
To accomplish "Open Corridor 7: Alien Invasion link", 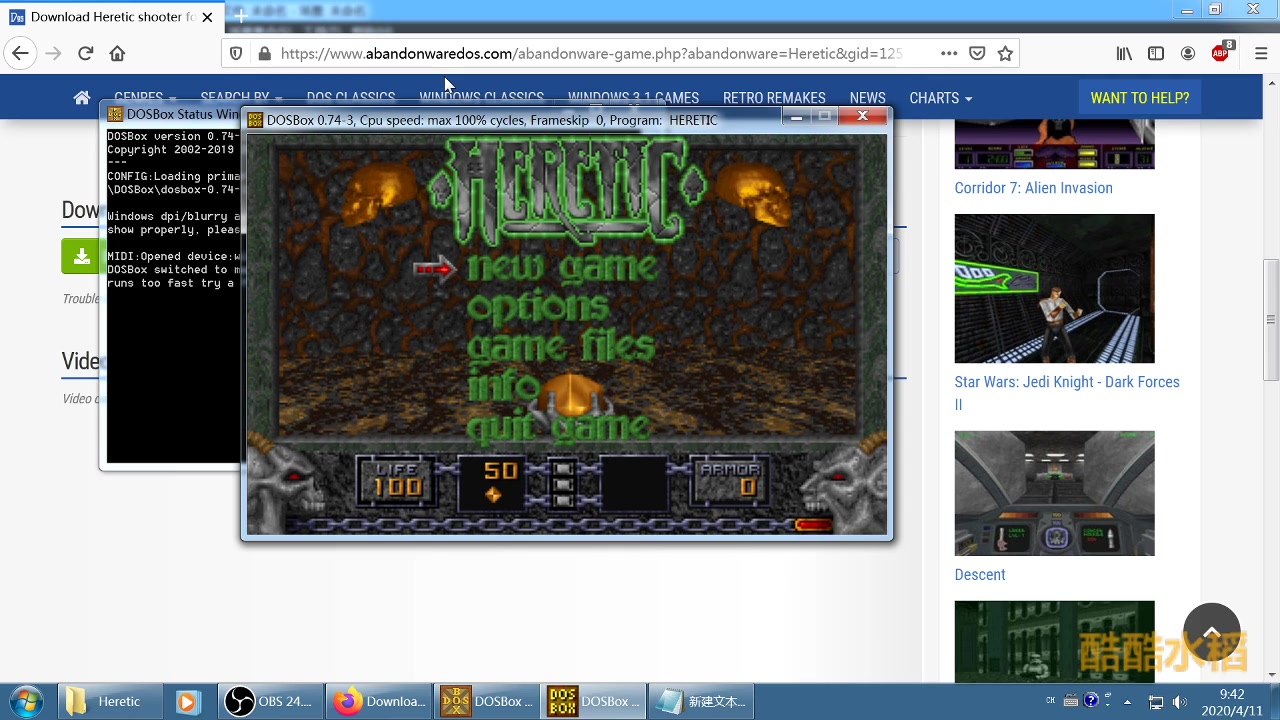I will coord(1033,188).
